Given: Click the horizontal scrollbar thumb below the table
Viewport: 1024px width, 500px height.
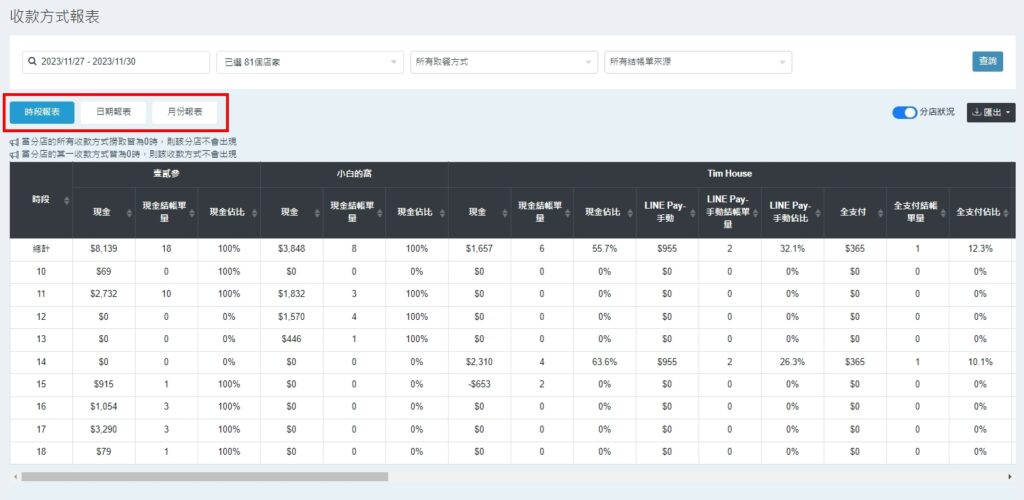Looking at the screenshot, I should tap(204, 477).
